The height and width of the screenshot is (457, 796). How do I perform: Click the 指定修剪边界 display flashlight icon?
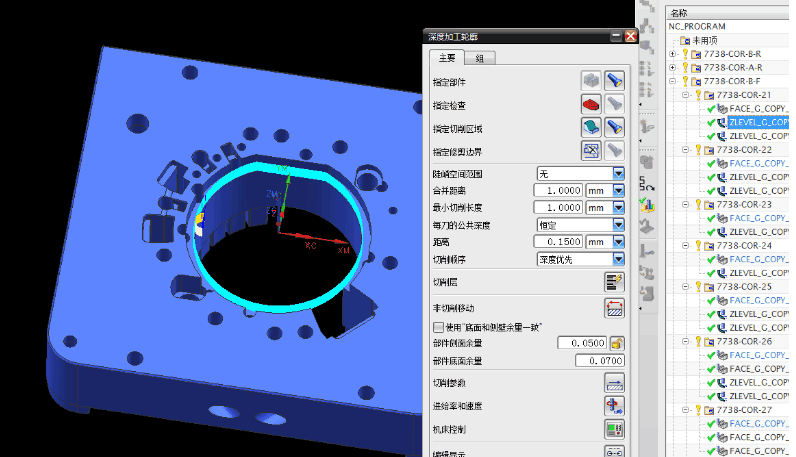click(x=614, y=150)
